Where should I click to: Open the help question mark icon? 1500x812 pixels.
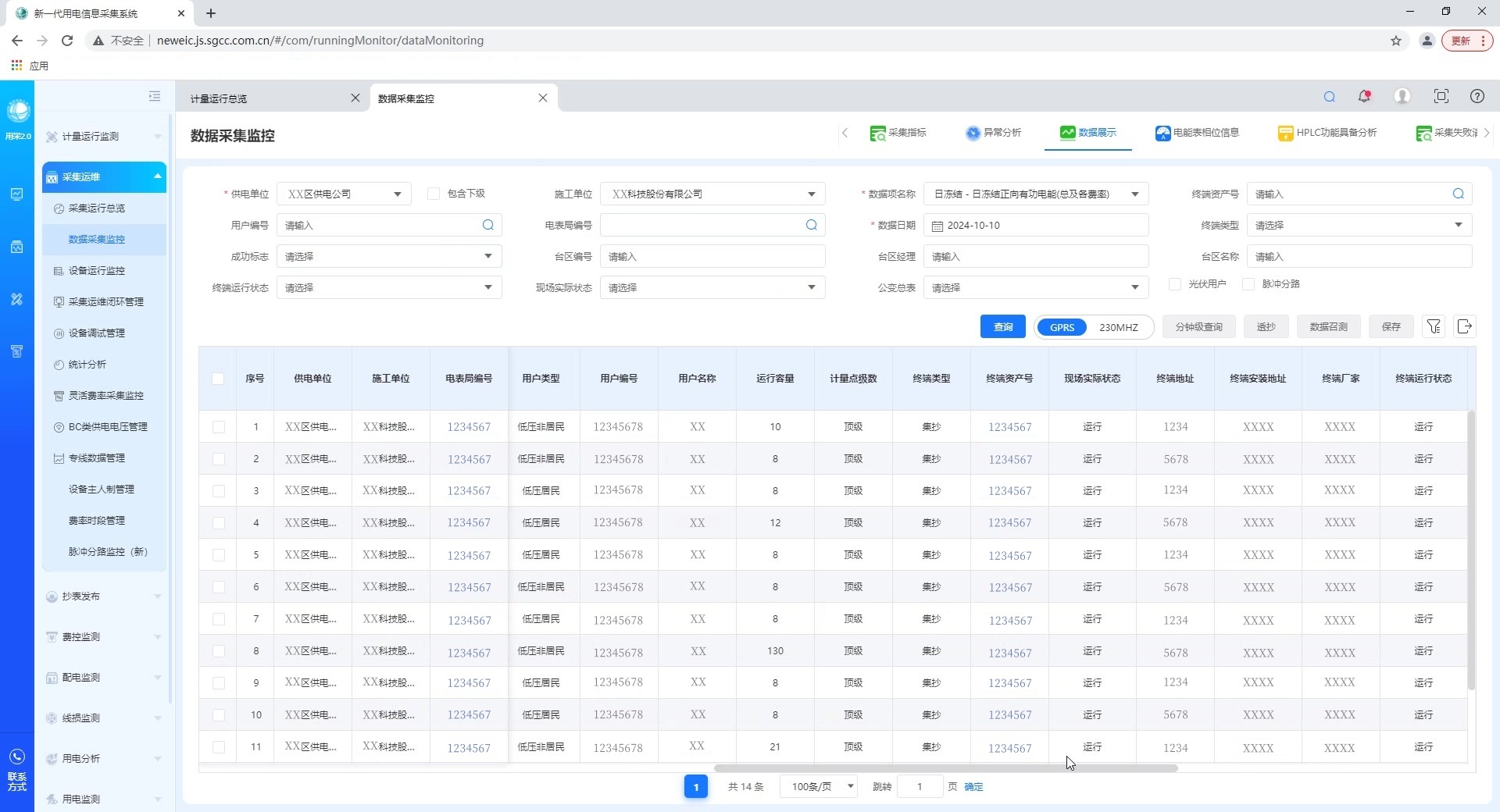coord(1477,96)
